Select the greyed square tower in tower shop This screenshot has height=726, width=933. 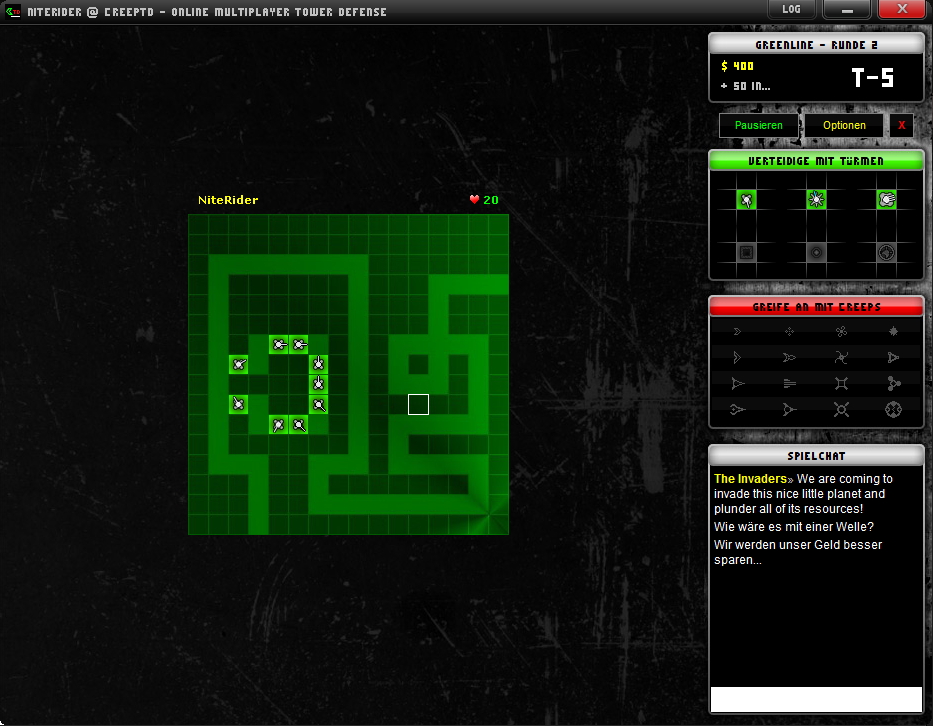pos(746,252)
